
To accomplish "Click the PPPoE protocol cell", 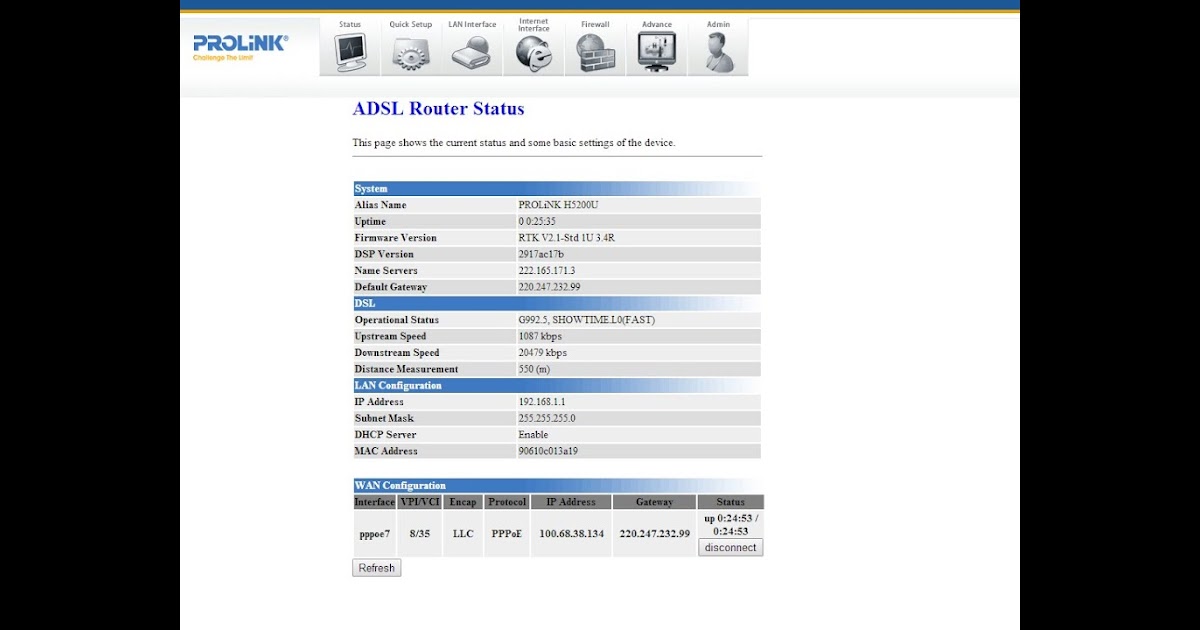I will pos(507,534).
